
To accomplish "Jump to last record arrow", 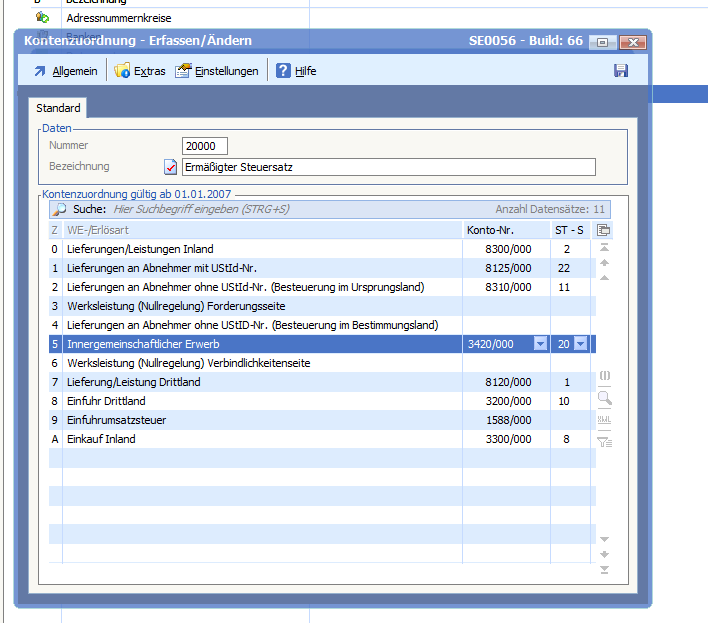I will pyautogui.click(x=604, y=570).
